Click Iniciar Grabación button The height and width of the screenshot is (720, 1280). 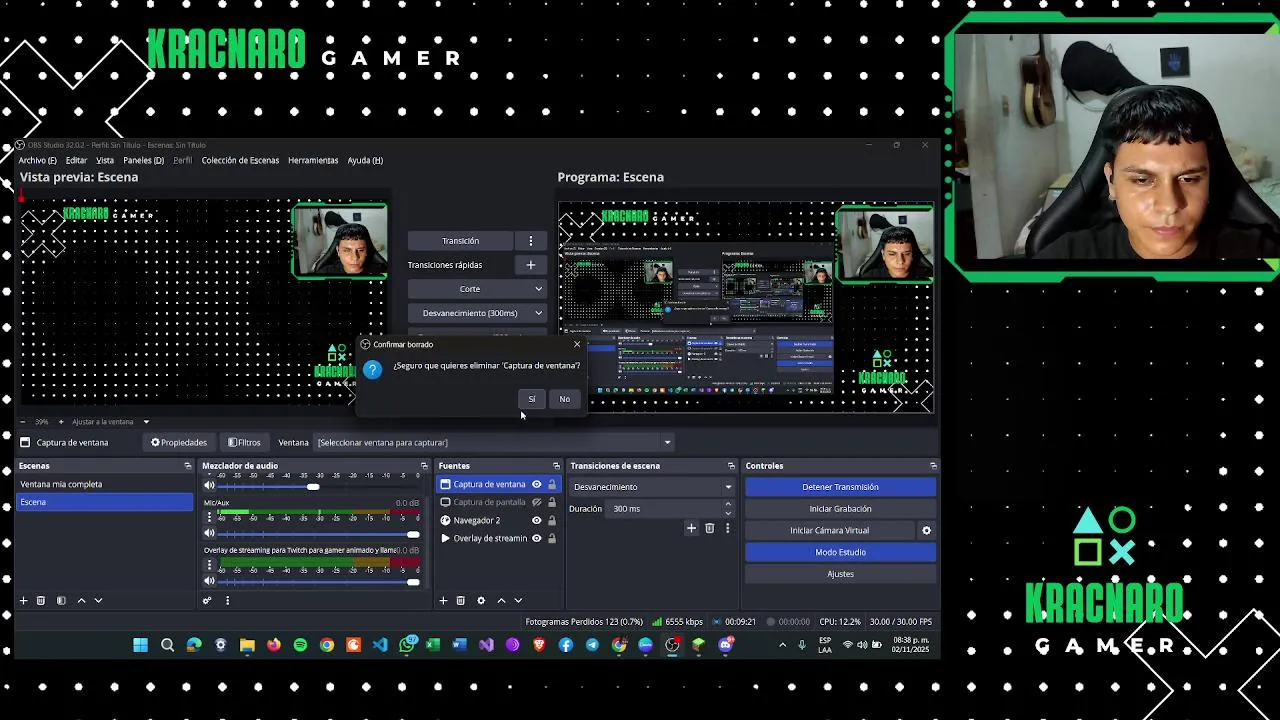point(840,509)
